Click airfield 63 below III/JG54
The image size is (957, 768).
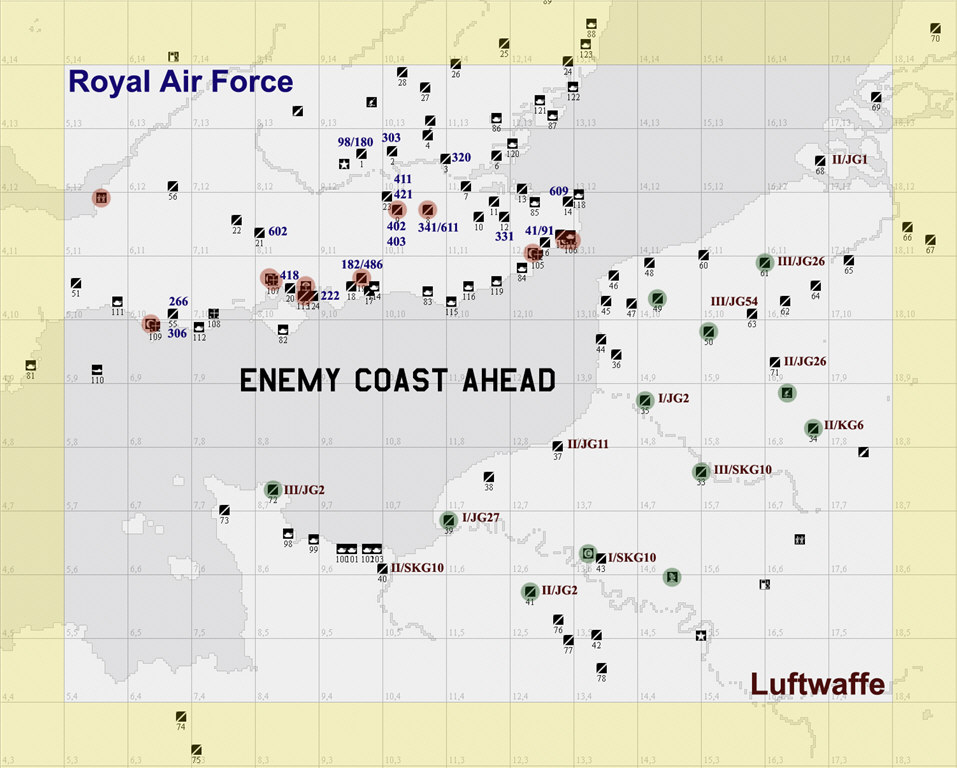pyautogui.click(x=752, y=314)
